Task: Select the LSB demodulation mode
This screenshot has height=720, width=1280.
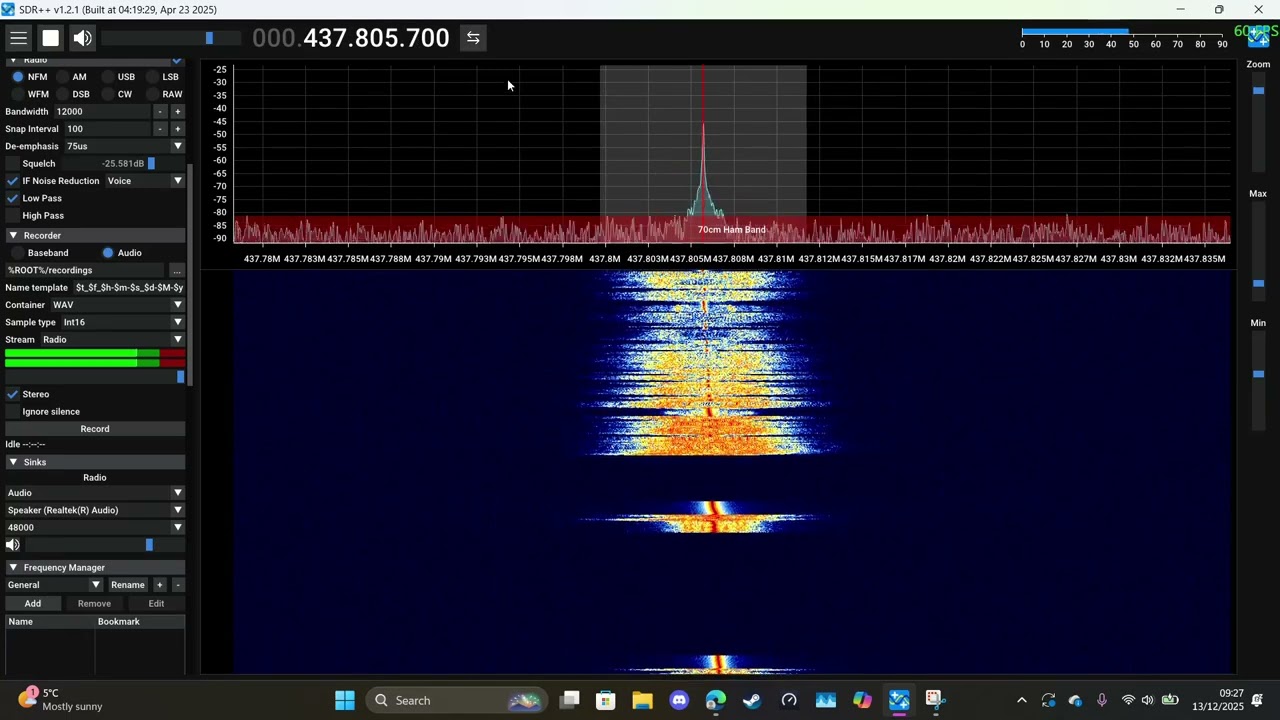Action: click(162, 77)
